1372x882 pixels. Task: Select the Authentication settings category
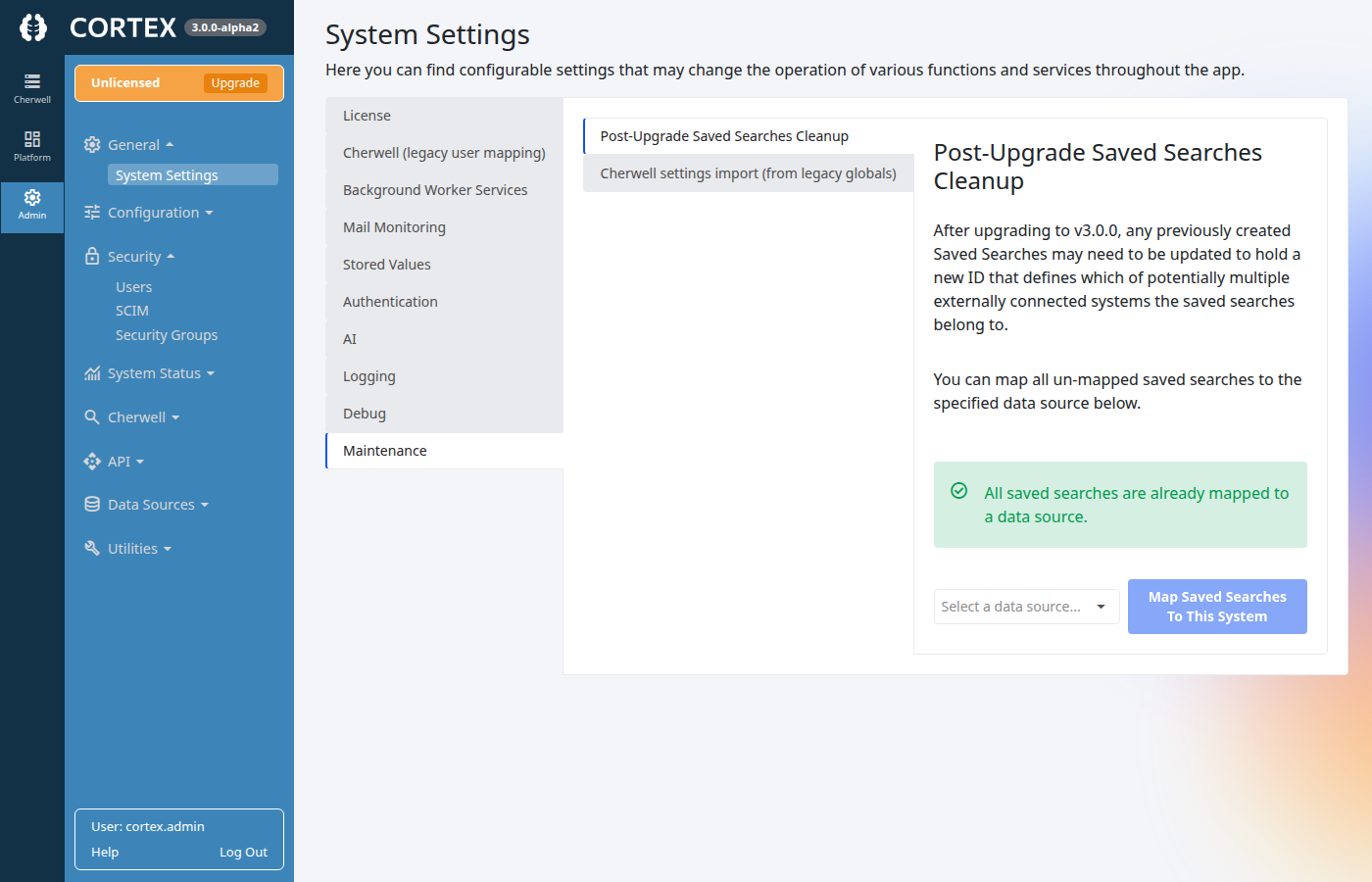click(390, 301)
